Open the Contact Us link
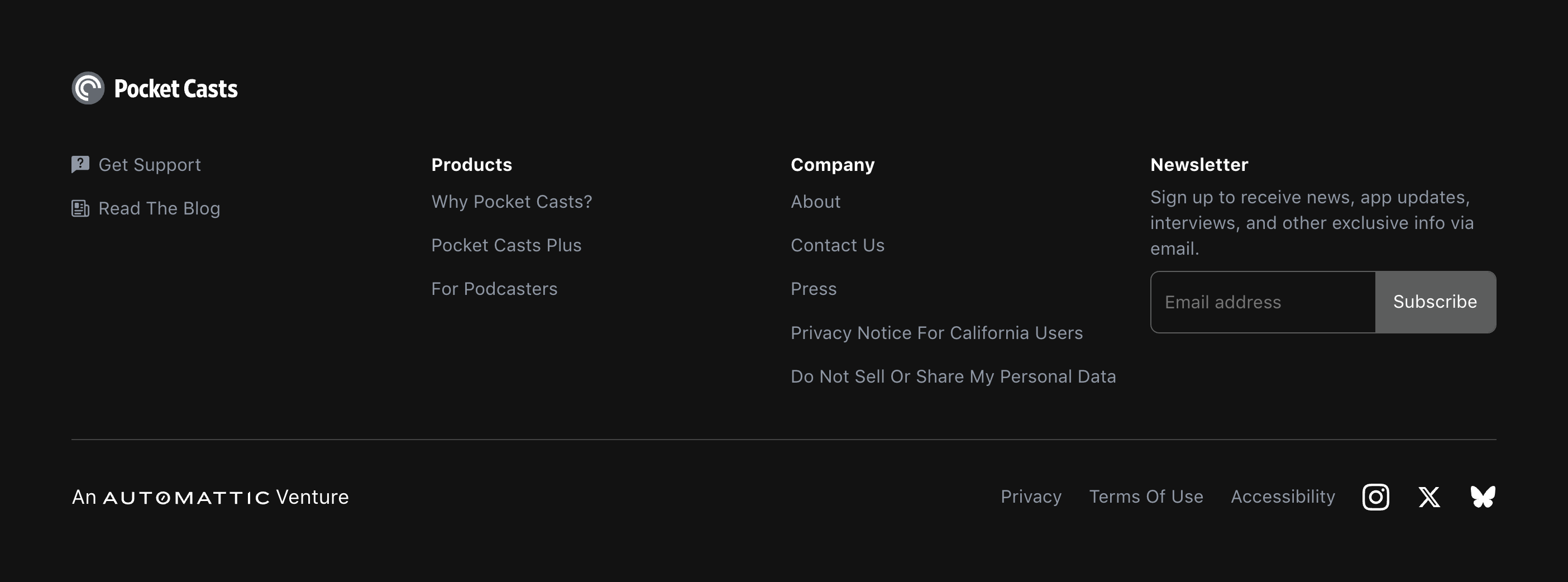The image size is (1568, 582). (x=837, y=245)
